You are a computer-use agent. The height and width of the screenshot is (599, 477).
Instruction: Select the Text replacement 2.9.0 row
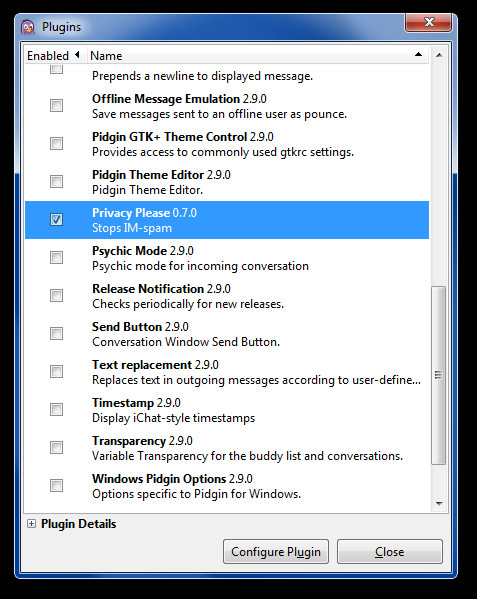(x=227, y=372)
